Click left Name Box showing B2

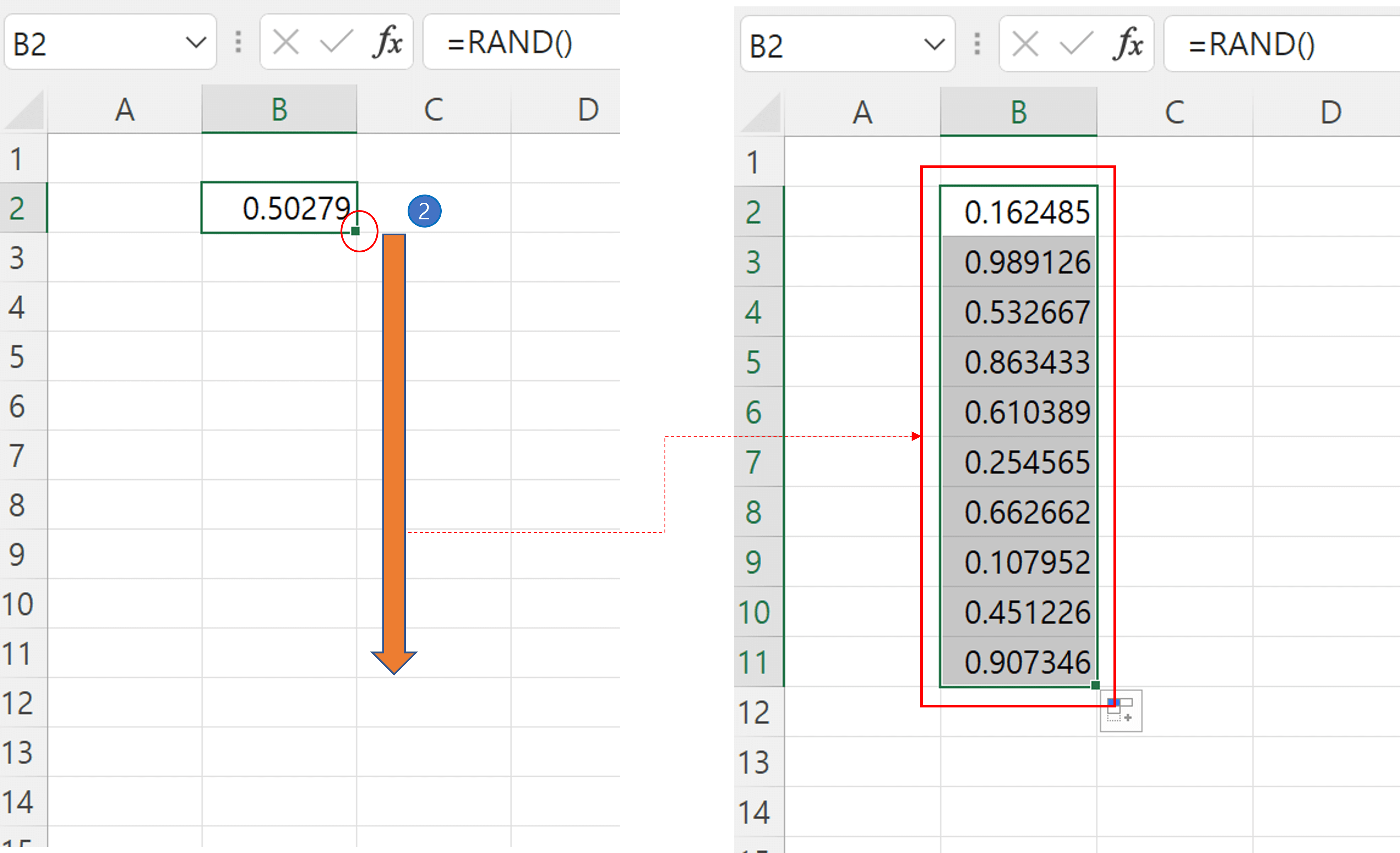tap(110, 43)
